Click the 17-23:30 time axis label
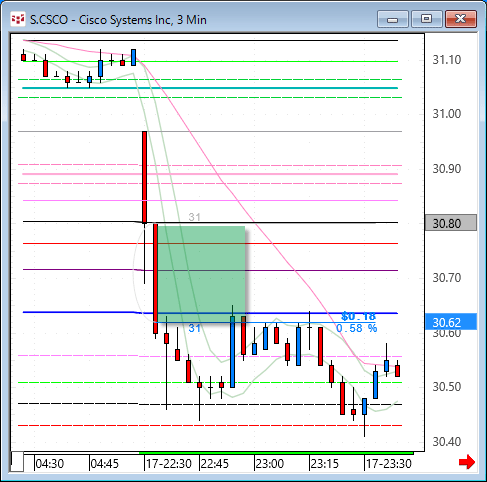 [x=389, y=463]
